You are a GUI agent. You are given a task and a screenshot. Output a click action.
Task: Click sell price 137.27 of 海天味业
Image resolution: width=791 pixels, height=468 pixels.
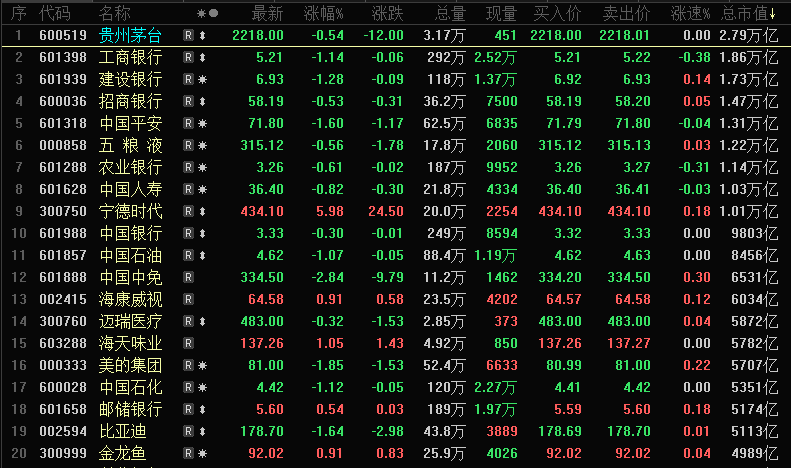pos(629,343)
